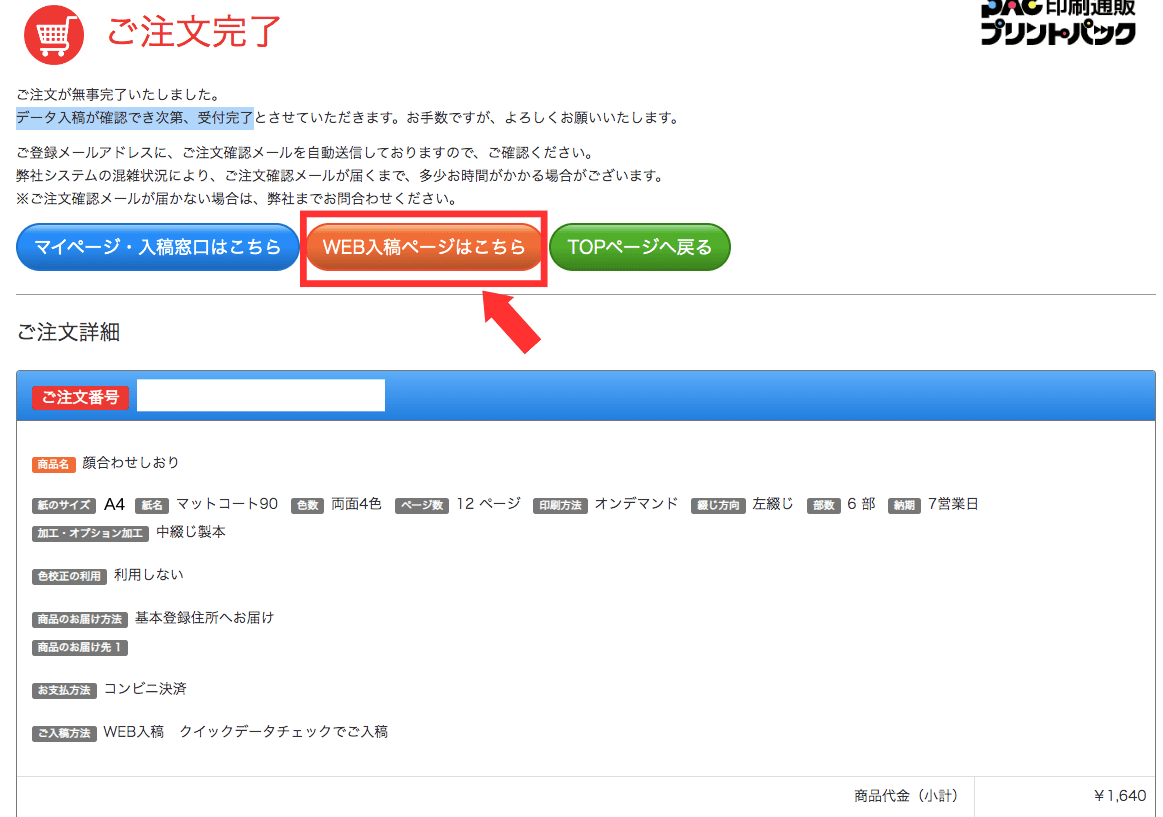Image resolution: width=1163 pixels, height=817 pixels.
Task: Click the 加工・オプション加工 badge
Action: 90,534
